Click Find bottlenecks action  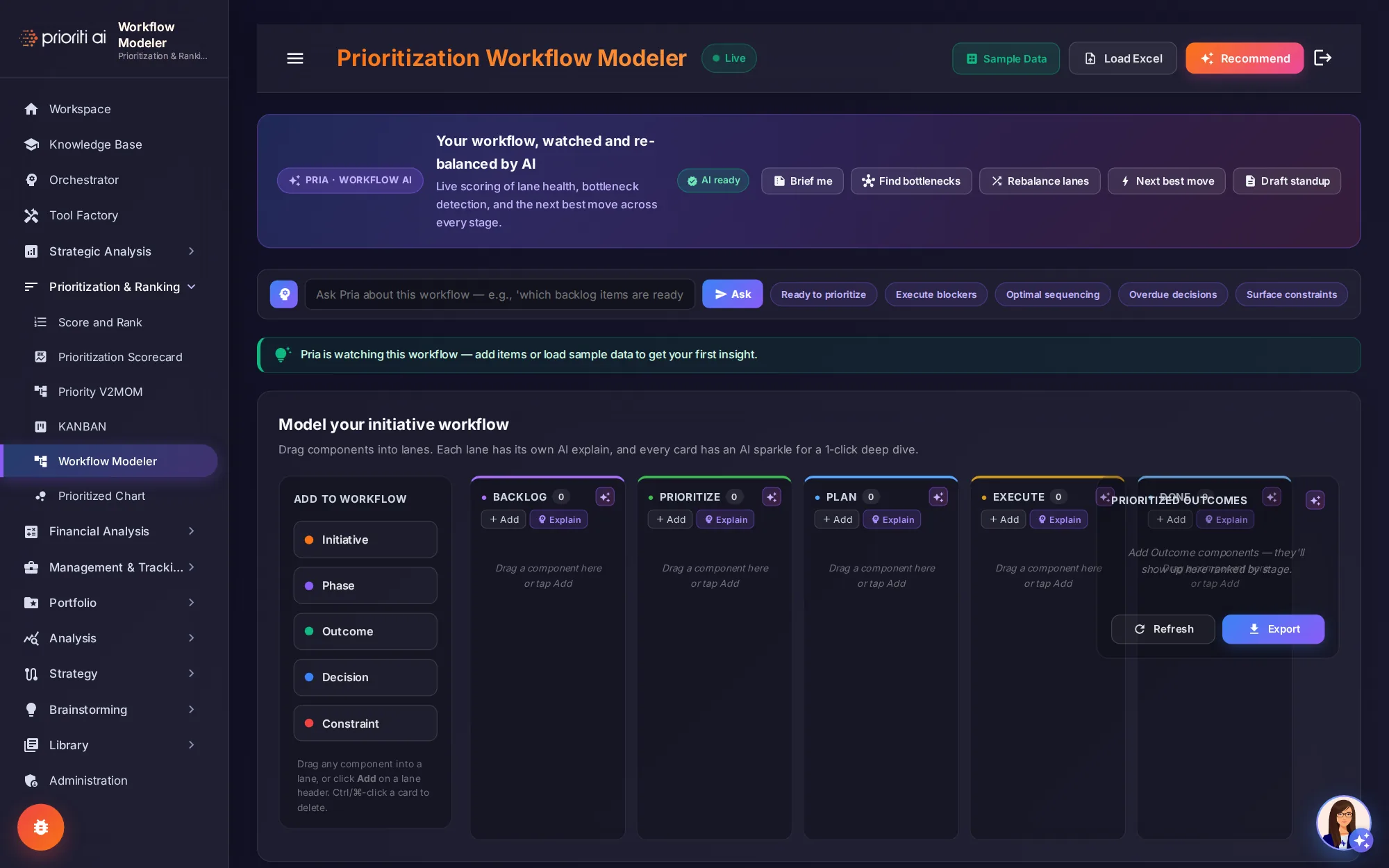click(x=911, y=181)
